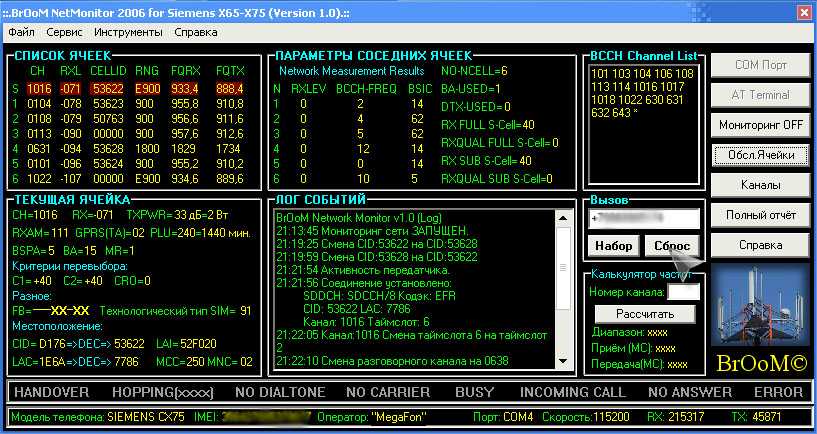This screenshot has width=817, height=434.
Task: Click the event log scrollbar thumb
Action: [x=563, y=267]
